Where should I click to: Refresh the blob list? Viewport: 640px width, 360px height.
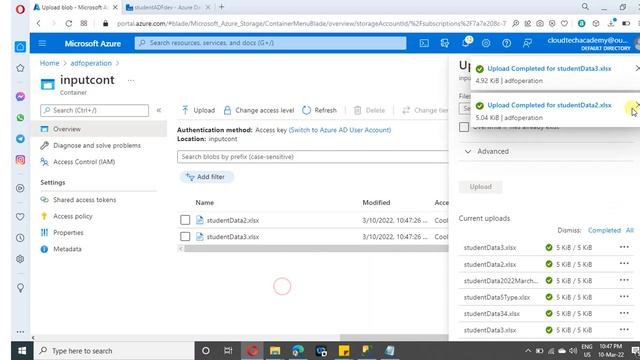320,110
